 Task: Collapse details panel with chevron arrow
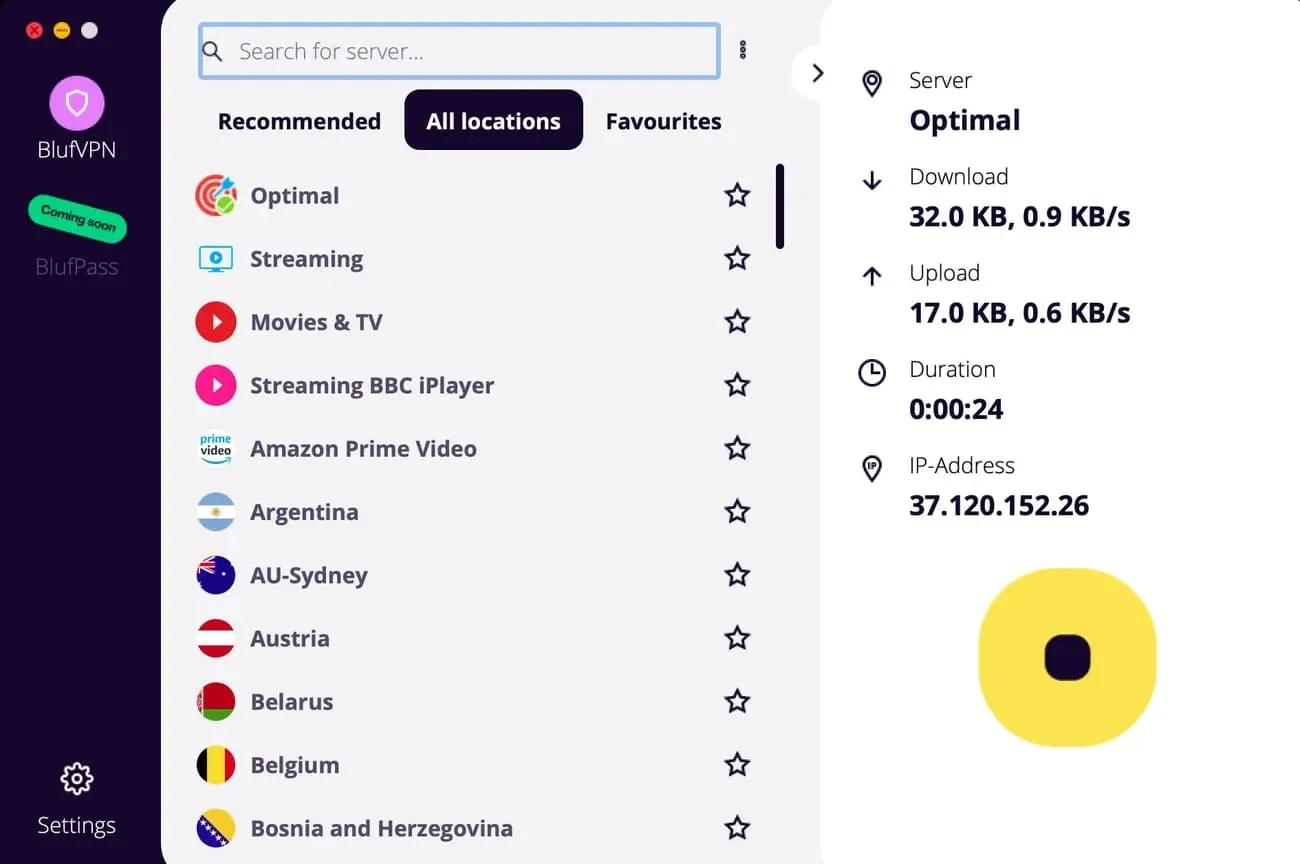(817, 73)
